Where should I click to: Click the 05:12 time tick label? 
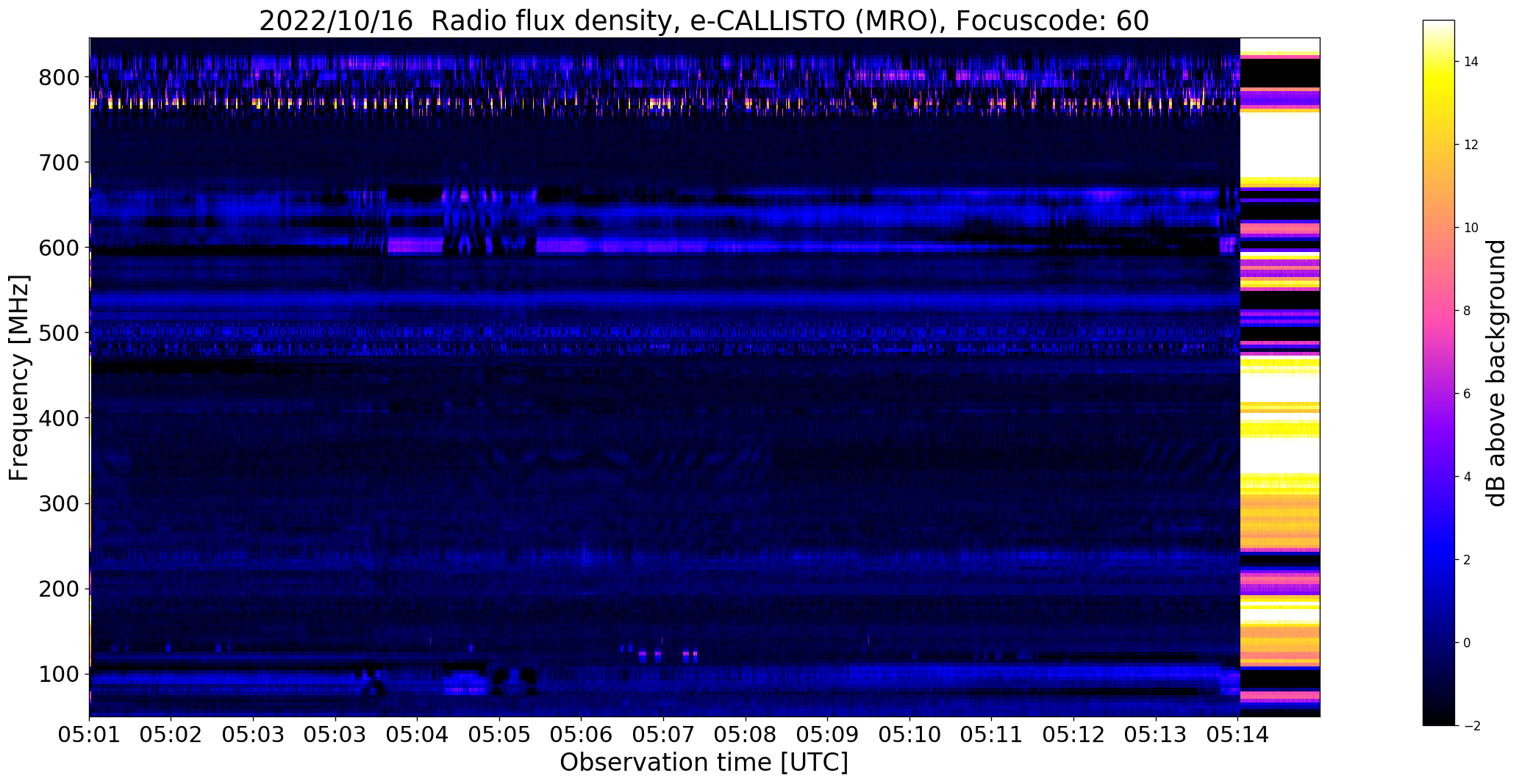pos(1073,735)
